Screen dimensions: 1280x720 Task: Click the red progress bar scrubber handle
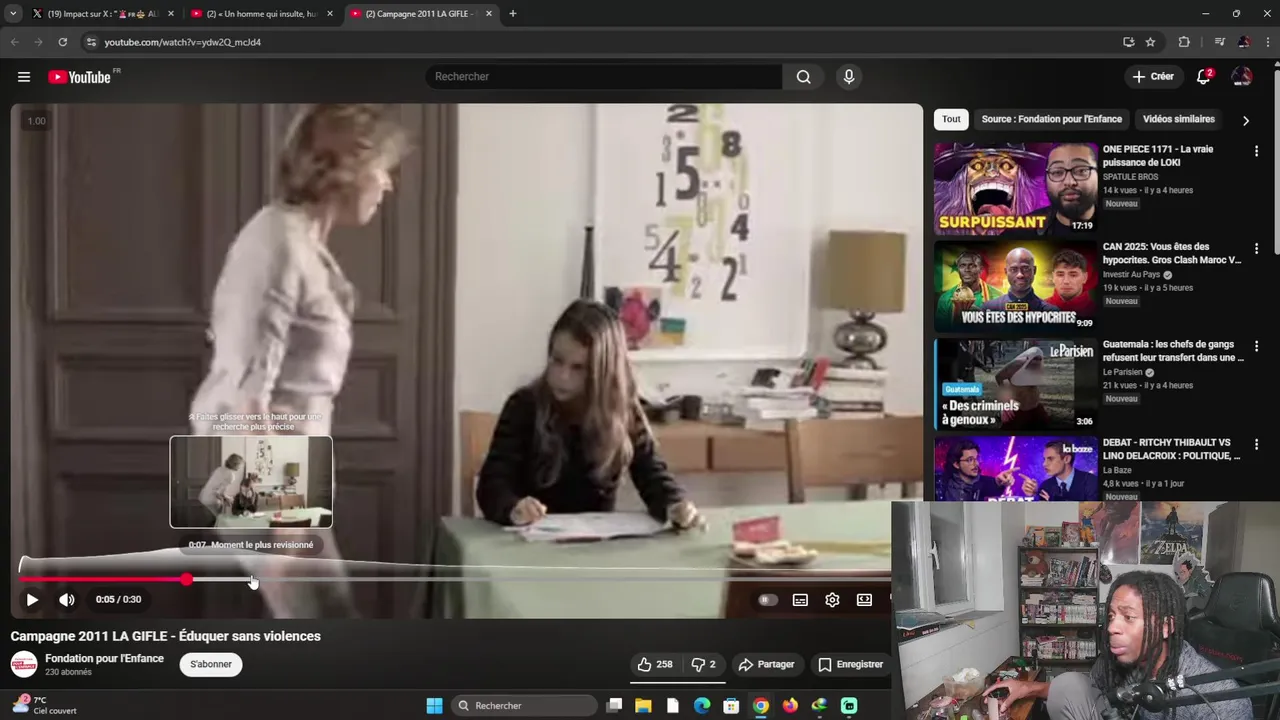tap(187, 580)
